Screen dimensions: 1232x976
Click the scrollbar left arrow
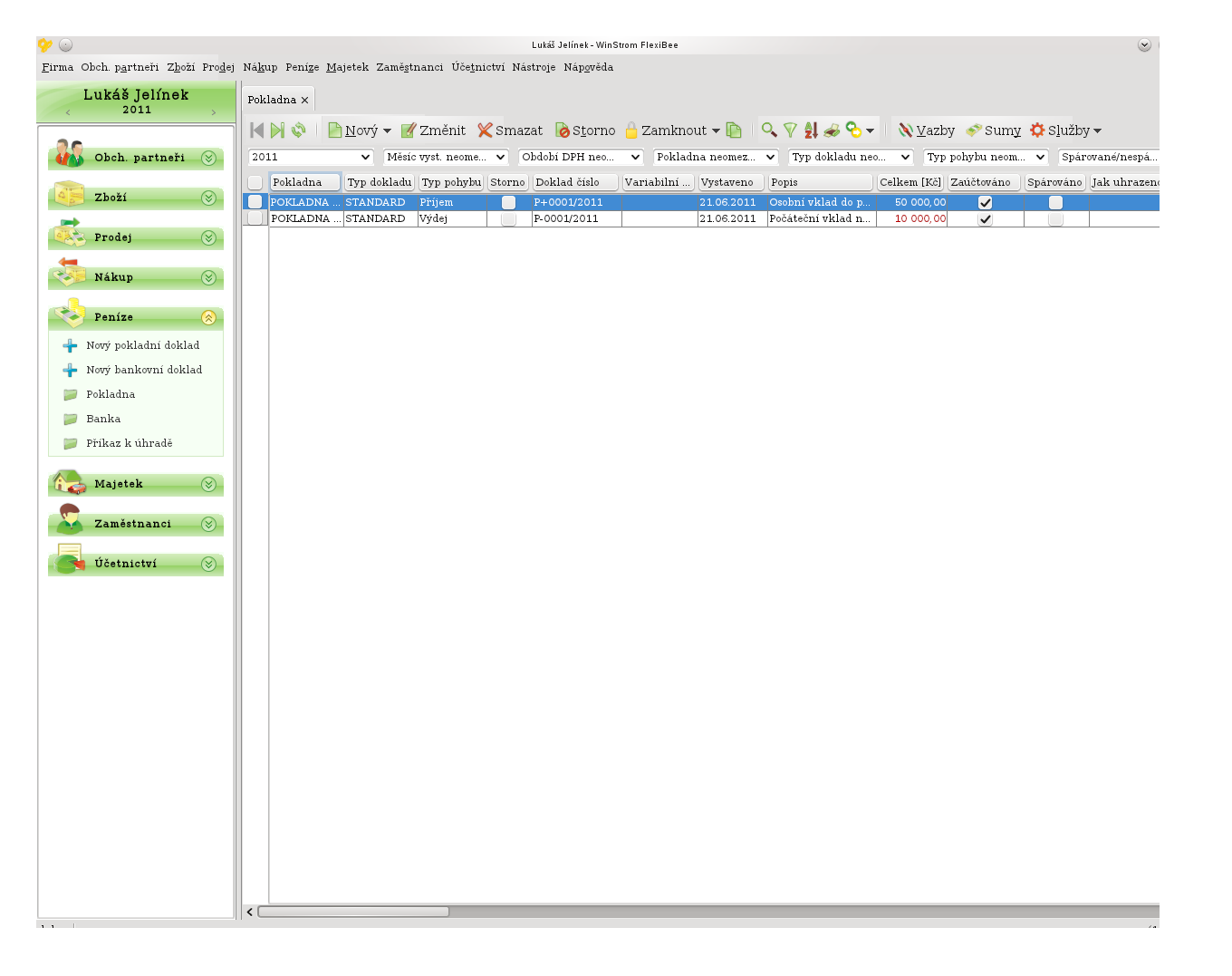250,912
